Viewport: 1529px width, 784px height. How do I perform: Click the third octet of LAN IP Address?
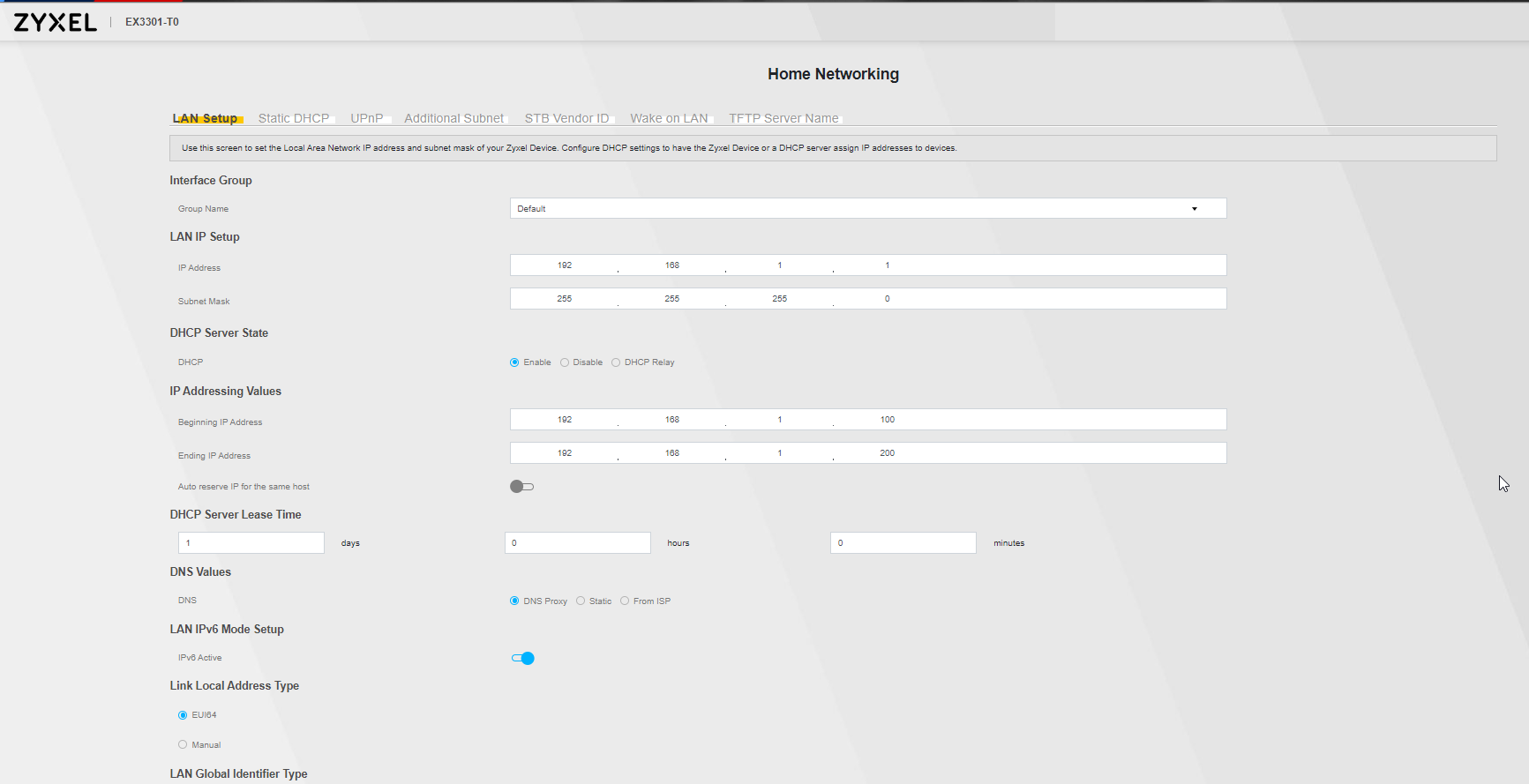coord(780,265)
